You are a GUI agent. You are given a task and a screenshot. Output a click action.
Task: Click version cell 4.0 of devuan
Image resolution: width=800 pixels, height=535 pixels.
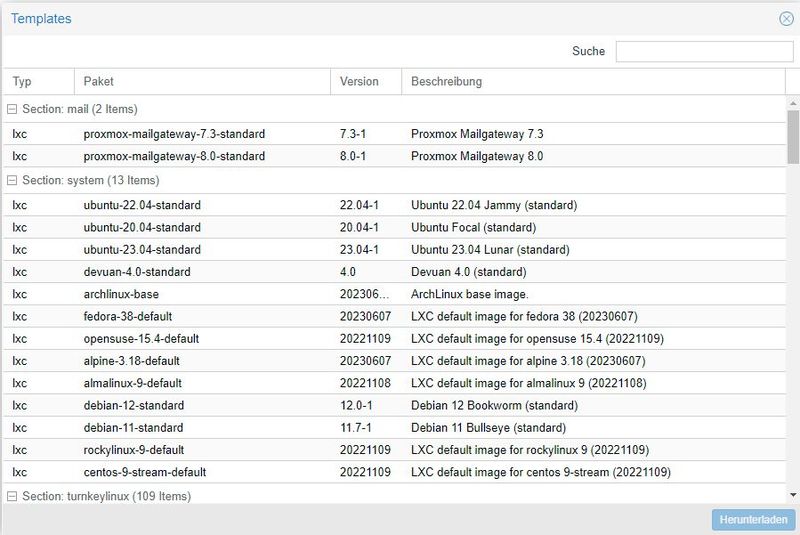(x=348, y=272)
